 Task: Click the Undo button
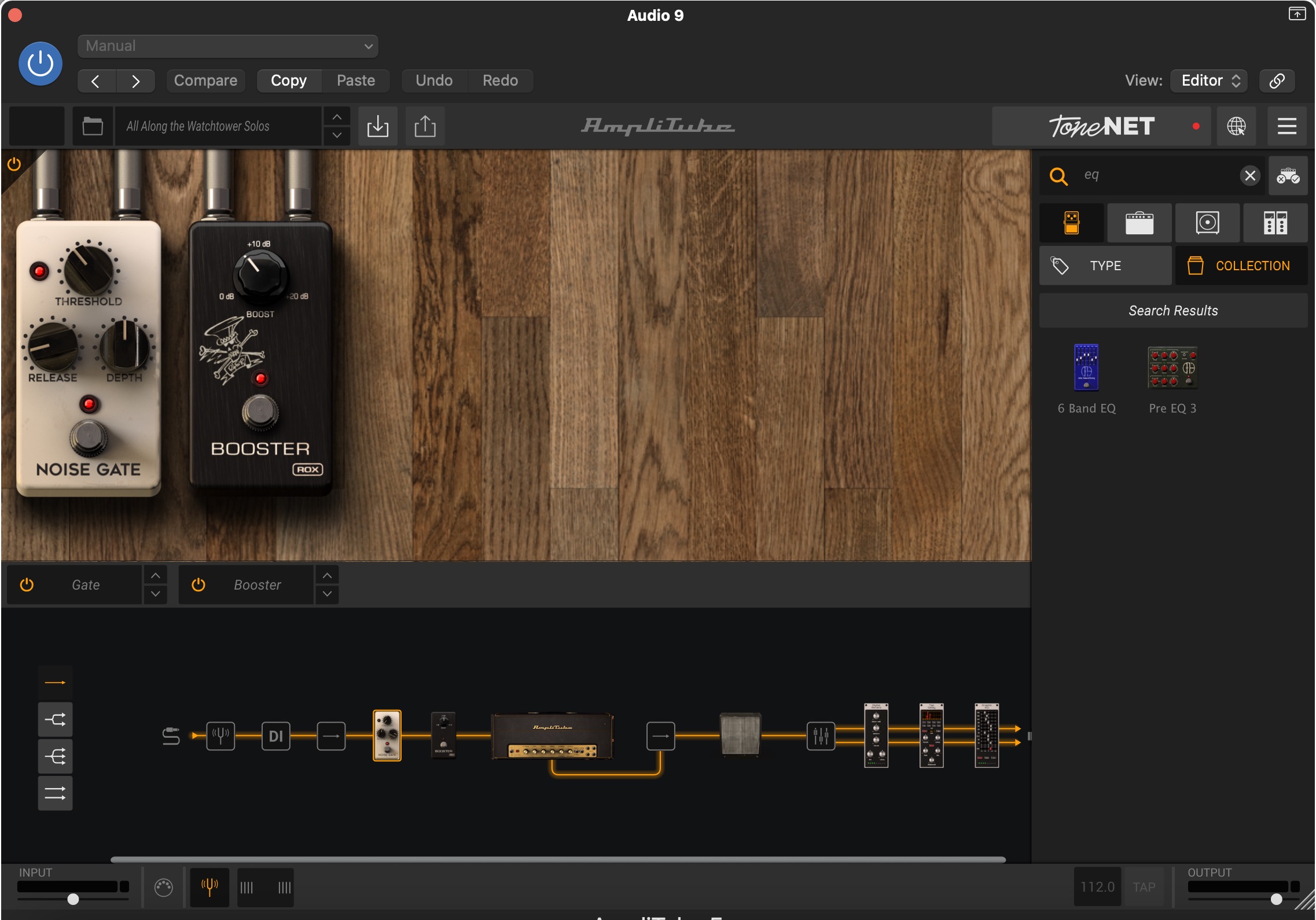coord(434,81)
